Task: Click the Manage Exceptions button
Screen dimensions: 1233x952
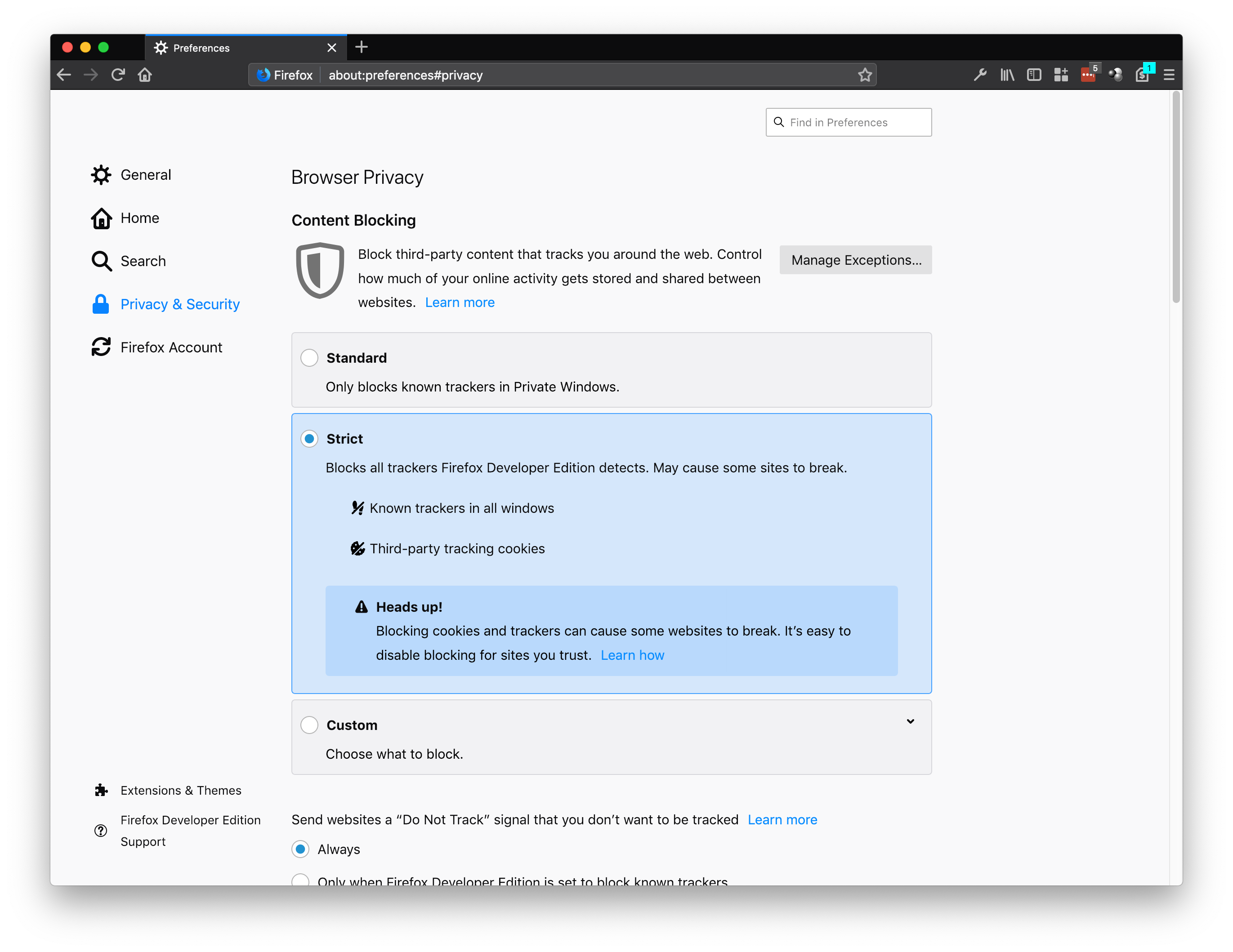Action: click(x=856, y=260)
